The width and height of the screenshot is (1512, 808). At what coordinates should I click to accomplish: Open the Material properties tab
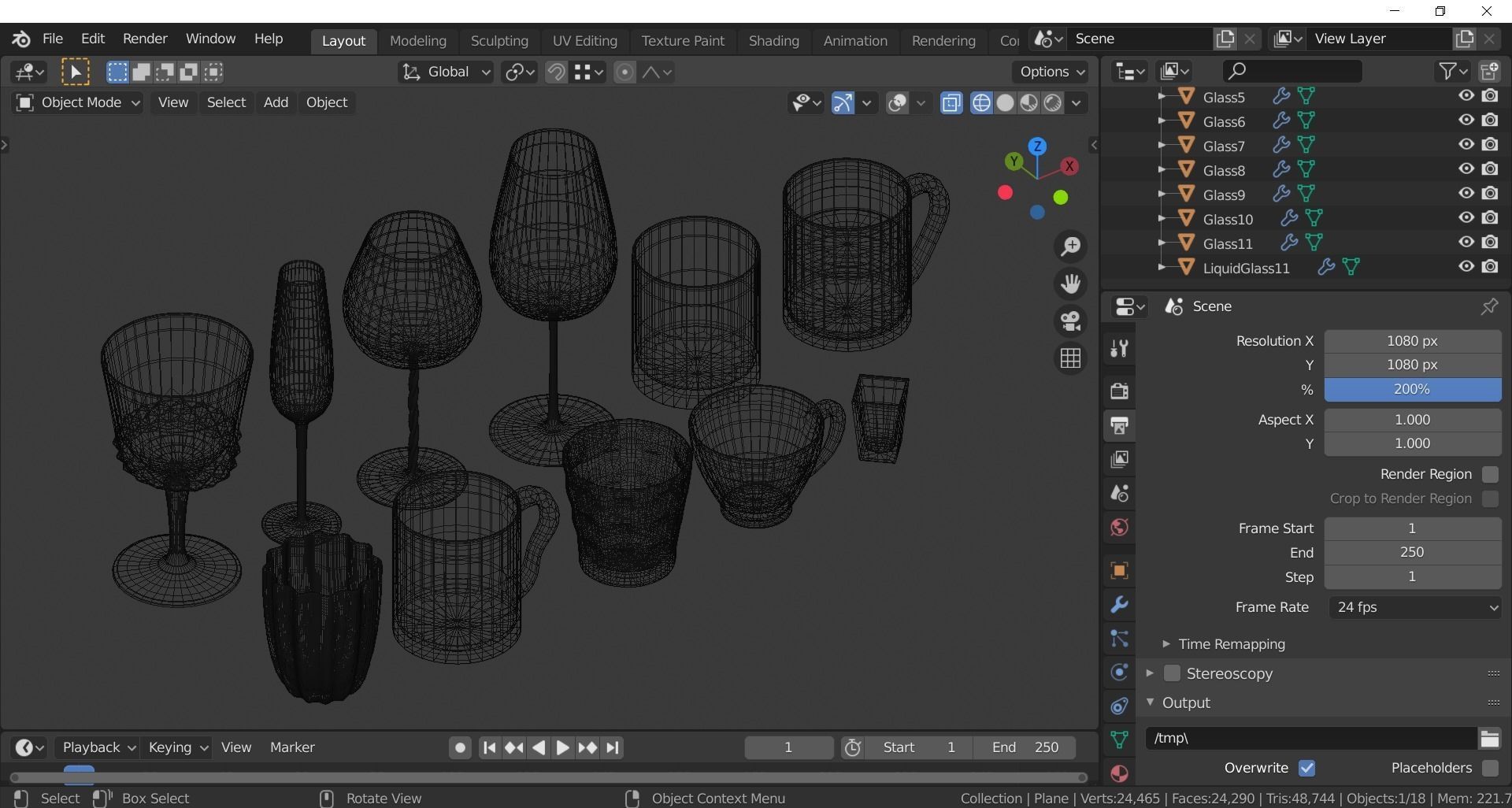pyautogui.click(x=1119, y=773)
